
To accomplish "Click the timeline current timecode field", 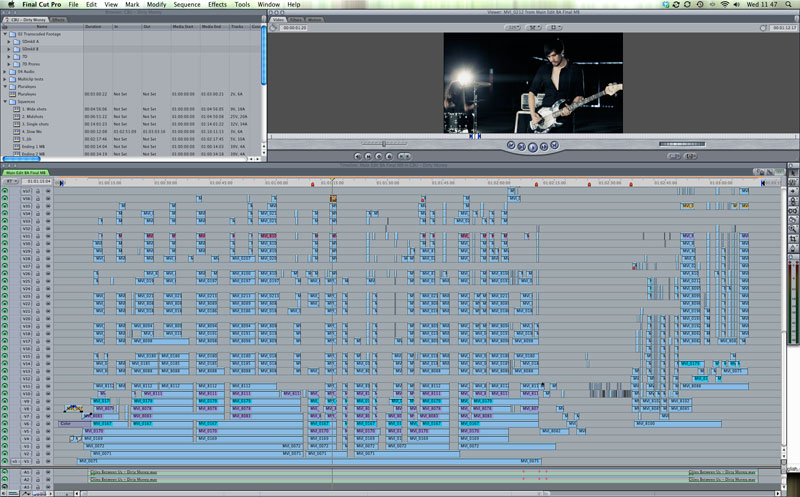I will pyautogui.click(x=38, y=181).
